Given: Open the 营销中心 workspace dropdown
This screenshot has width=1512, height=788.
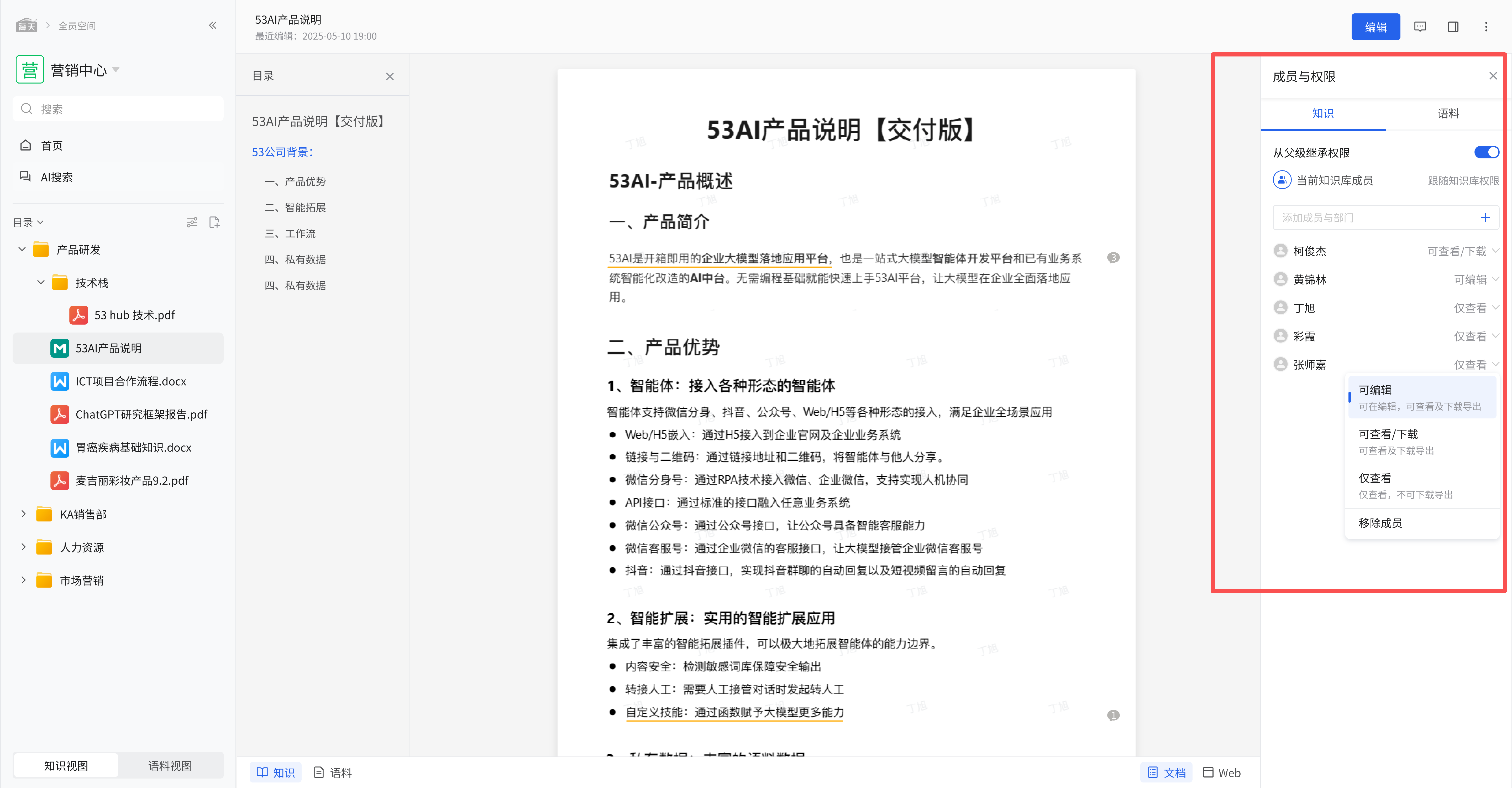Looking at the screenshot, I should click(x=115, y=69).
